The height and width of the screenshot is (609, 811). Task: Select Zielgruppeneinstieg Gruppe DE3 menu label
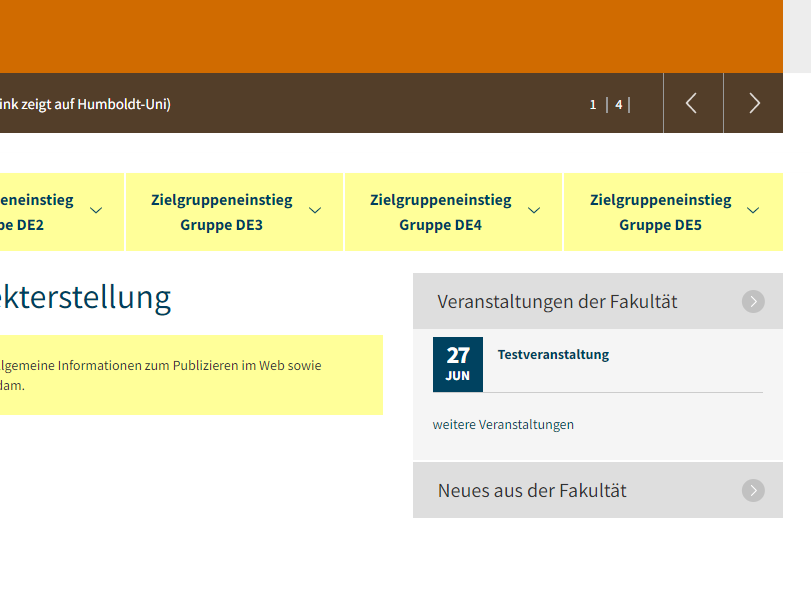[222, 212]
